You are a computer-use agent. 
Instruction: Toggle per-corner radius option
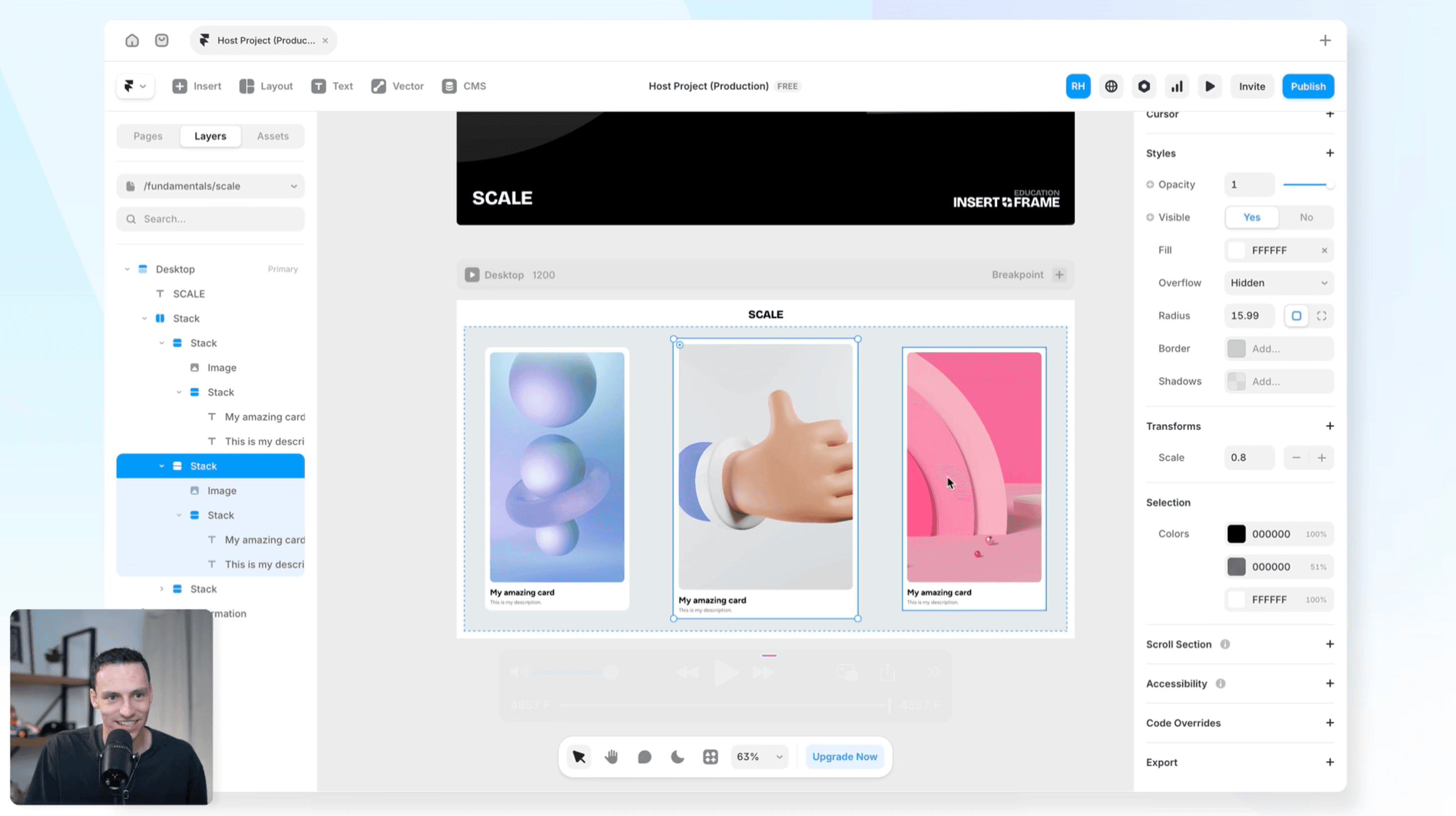tap(1321, 316)
